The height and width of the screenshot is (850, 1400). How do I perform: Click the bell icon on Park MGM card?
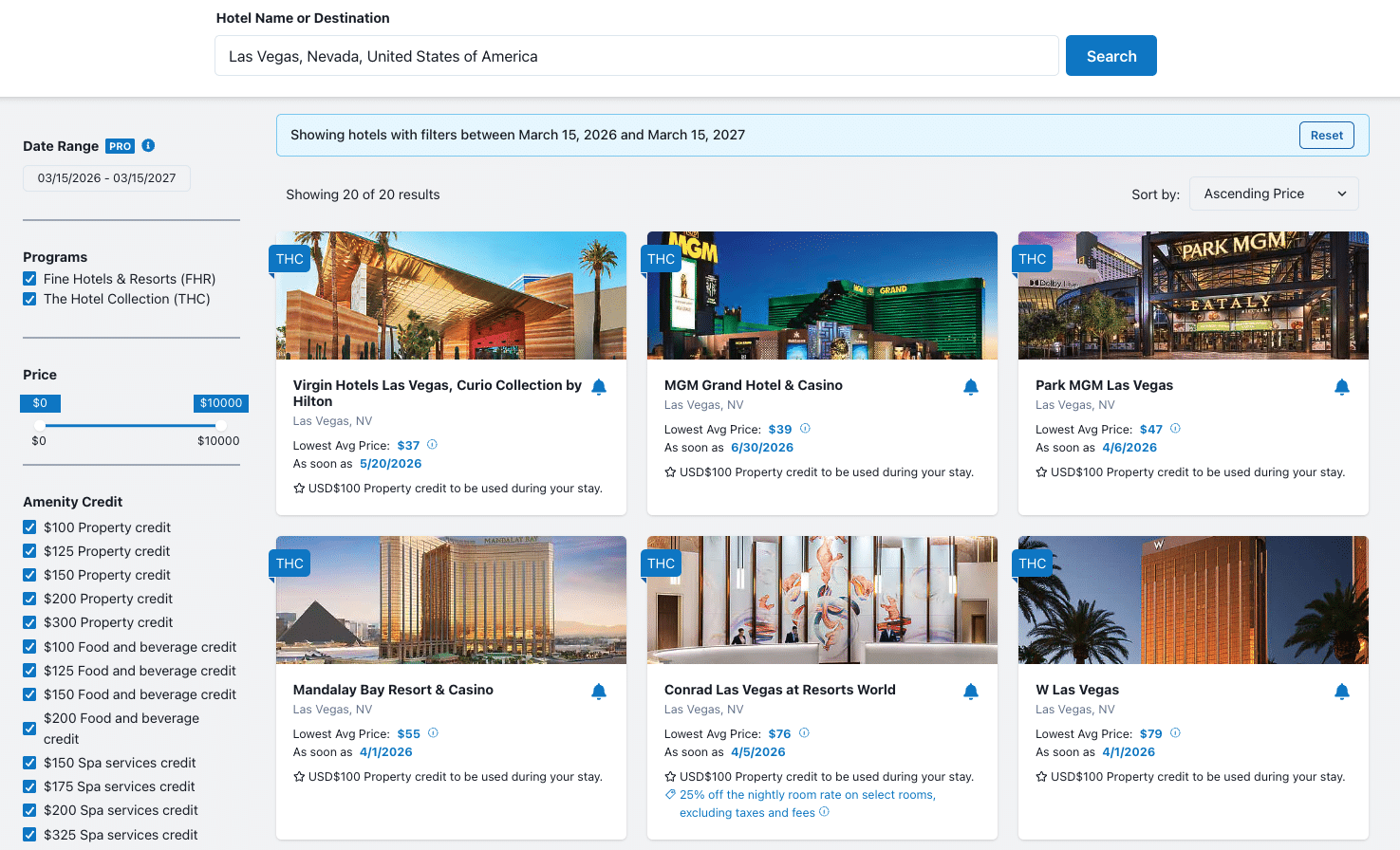[x=1341, y=387]
